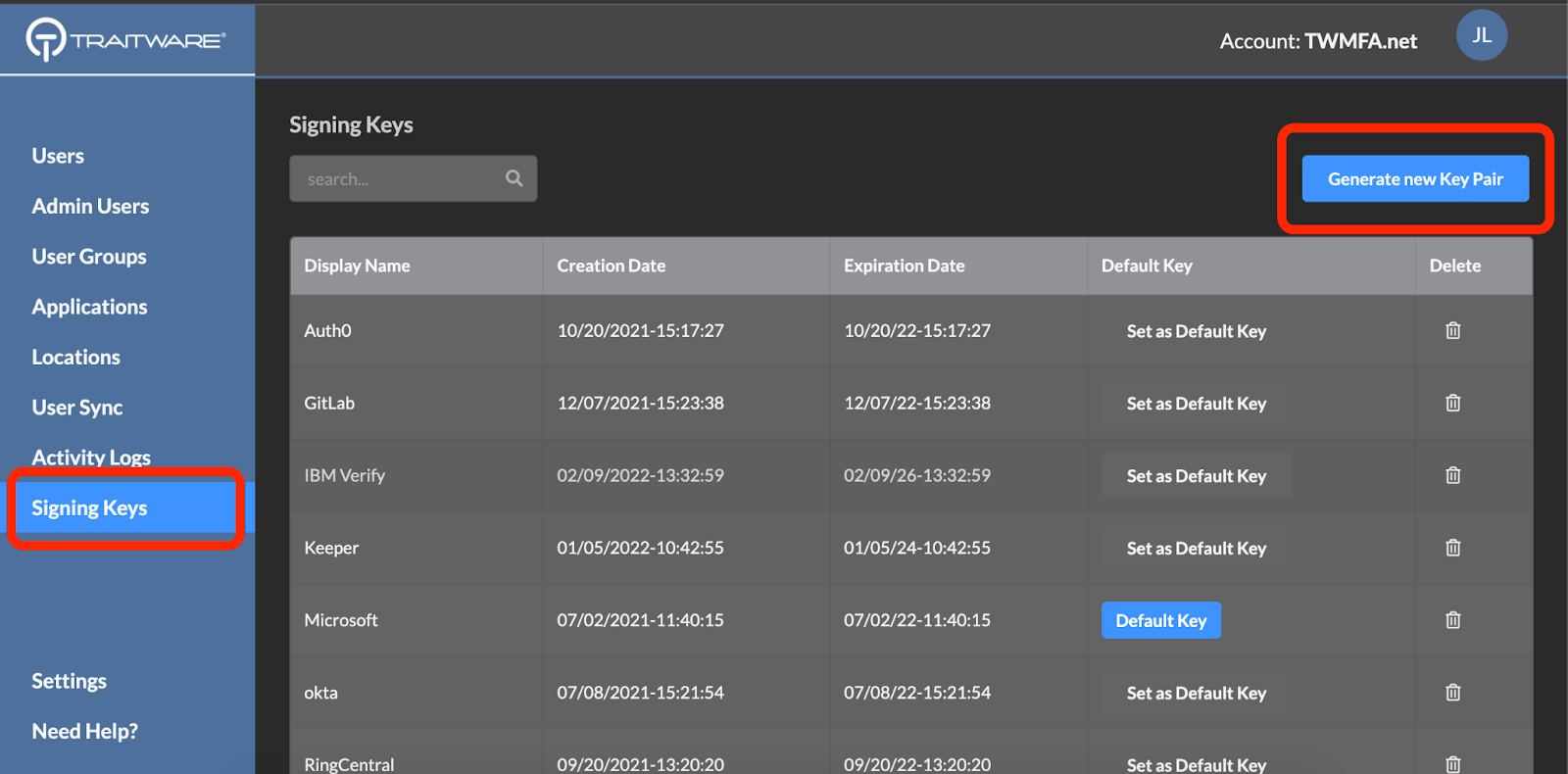Set okta as Default Key
The image size is (1568, 774).
pos(1197,693)
